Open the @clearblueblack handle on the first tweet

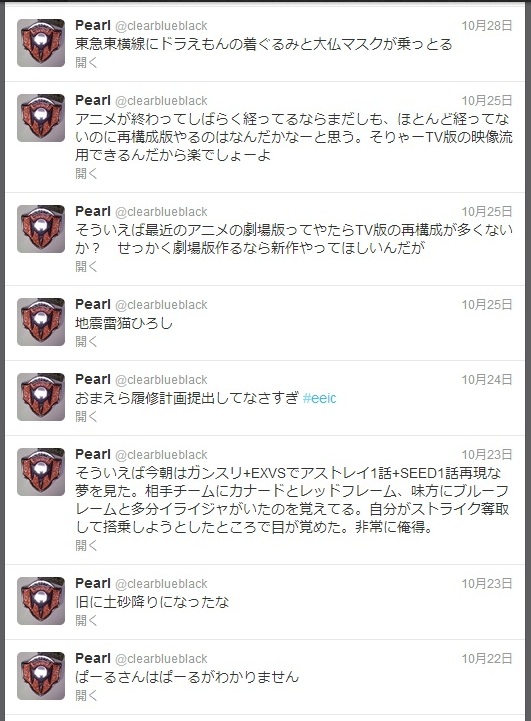[x=161, y=26]
